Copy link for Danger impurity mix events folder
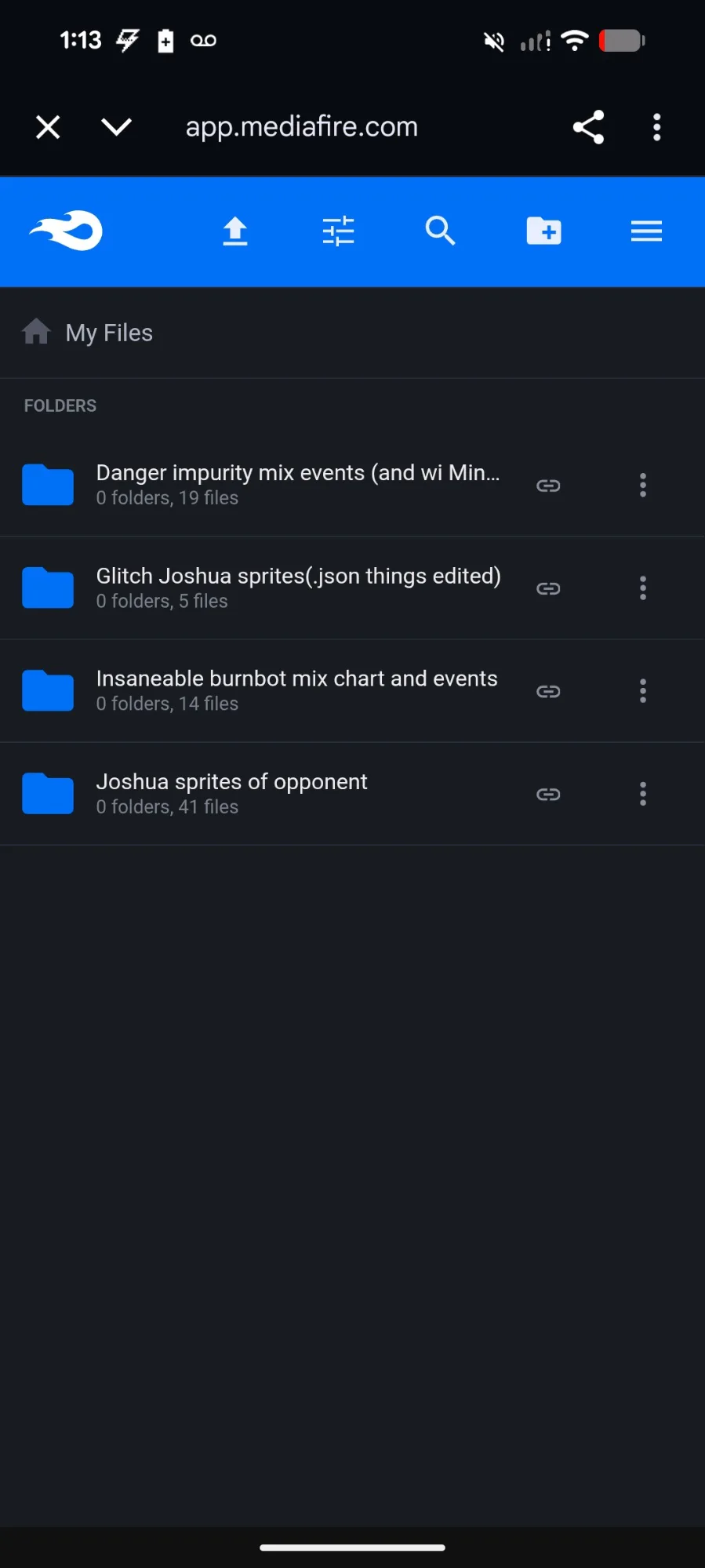 tap(548, 486)
